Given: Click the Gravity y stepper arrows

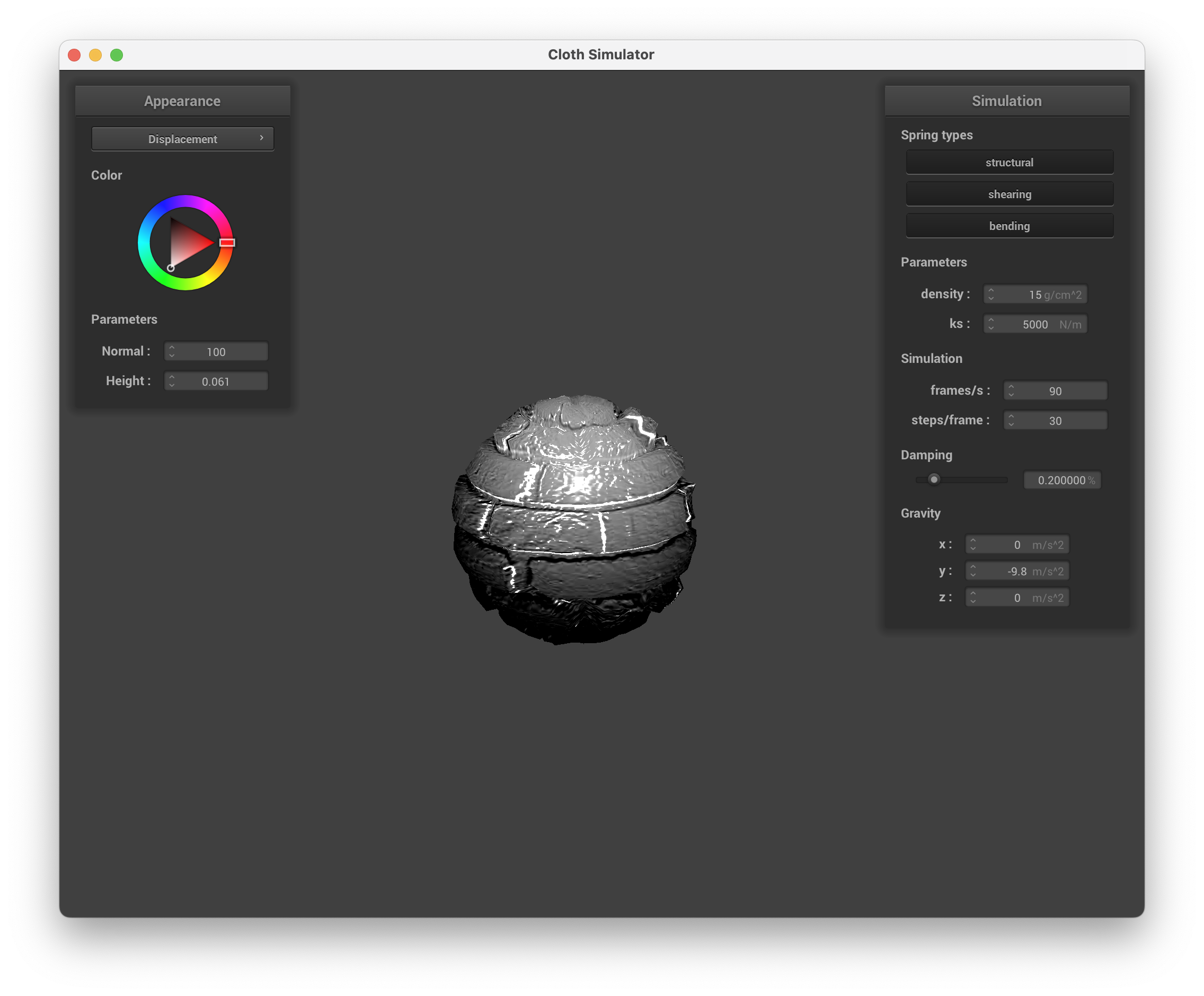Looking at the screenshot, I should point(973,571).
